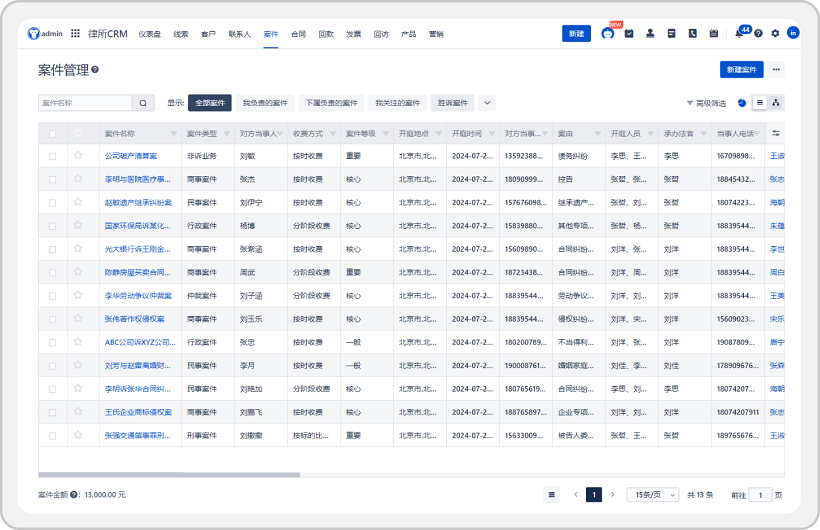Check the 李华劳动争议仲裁案 row checkbox
The width and height of the screenshot is (820, 530).
[52, 296]
